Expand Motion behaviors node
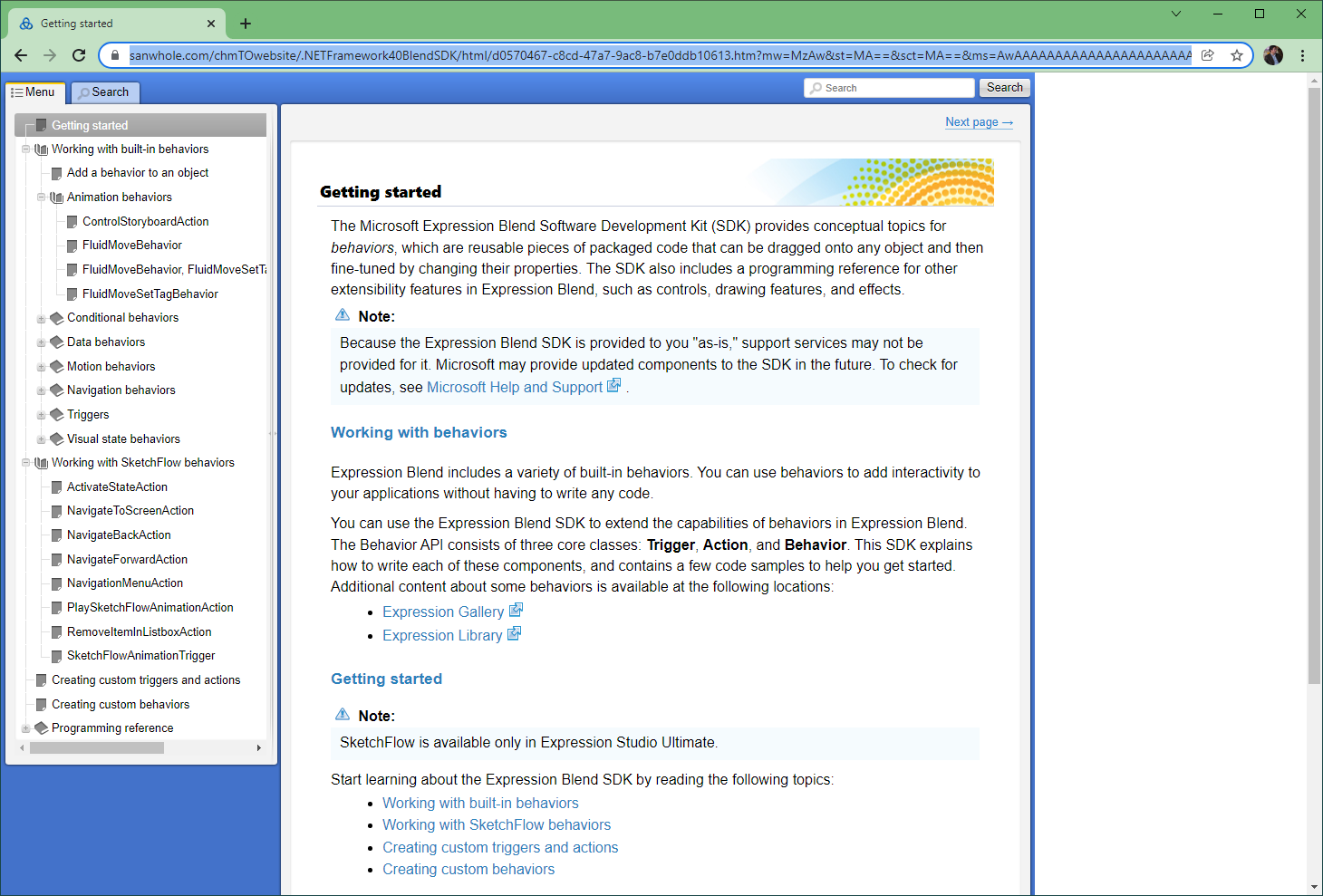Screen dimensions: 1323x896 coord(42,367)
